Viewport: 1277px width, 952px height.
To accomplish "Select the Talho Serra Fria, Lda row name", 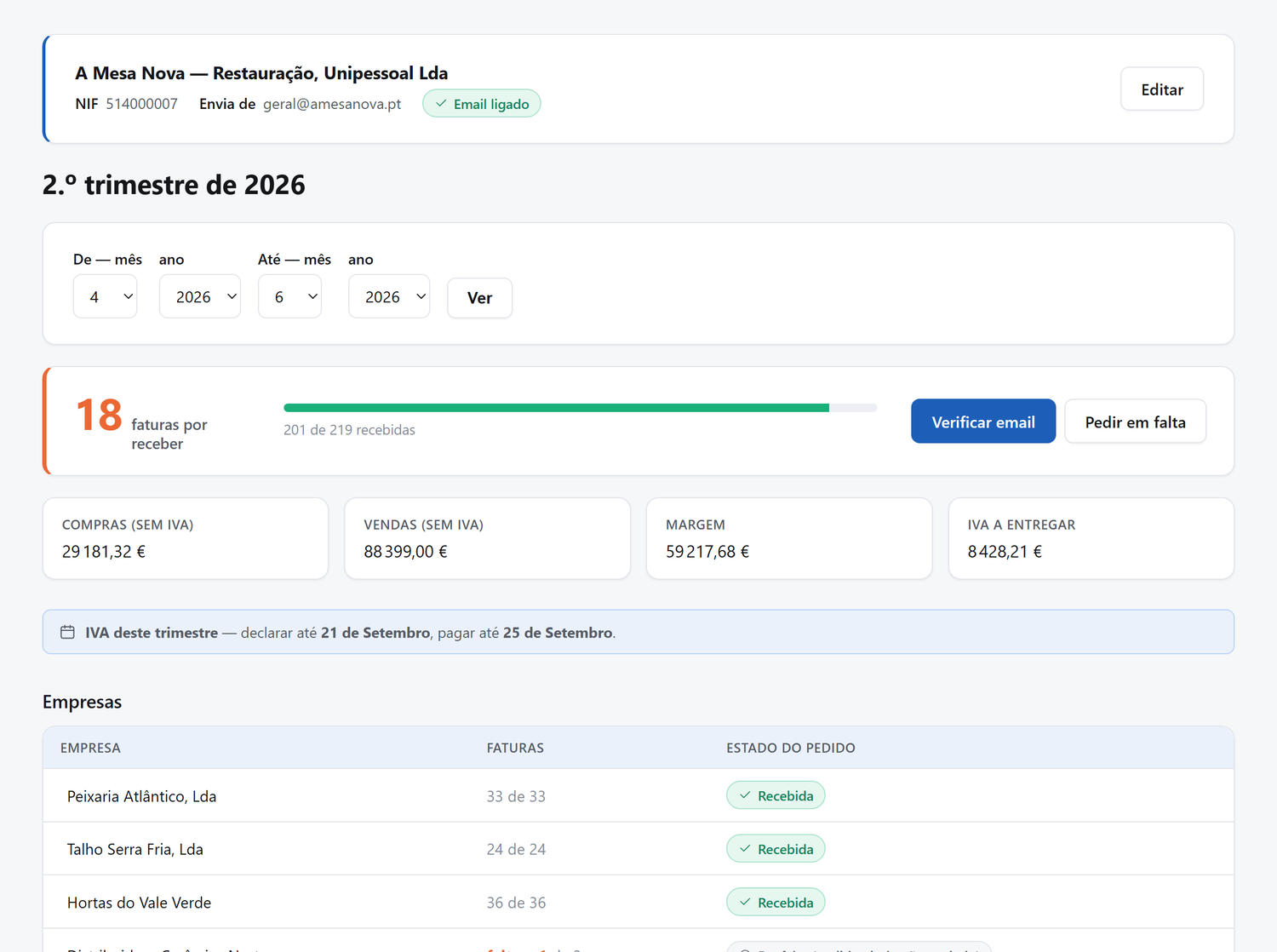I will coord(135,849).
